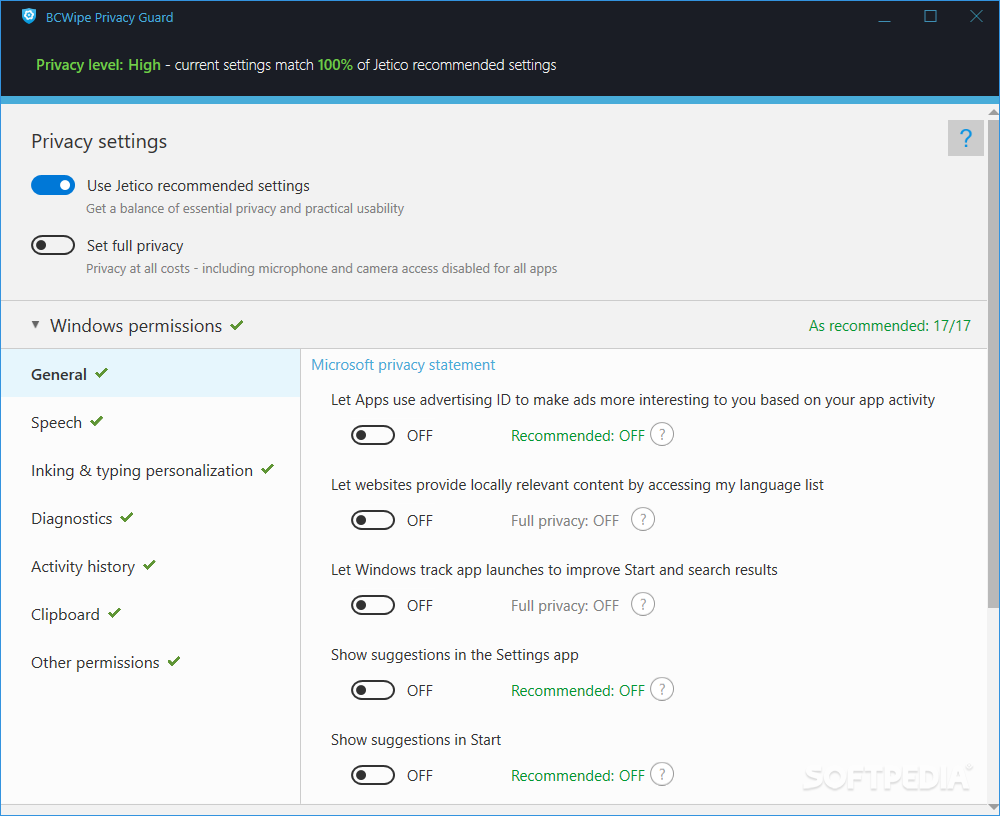Toggle the track app launches switch

tap(372, 605)
